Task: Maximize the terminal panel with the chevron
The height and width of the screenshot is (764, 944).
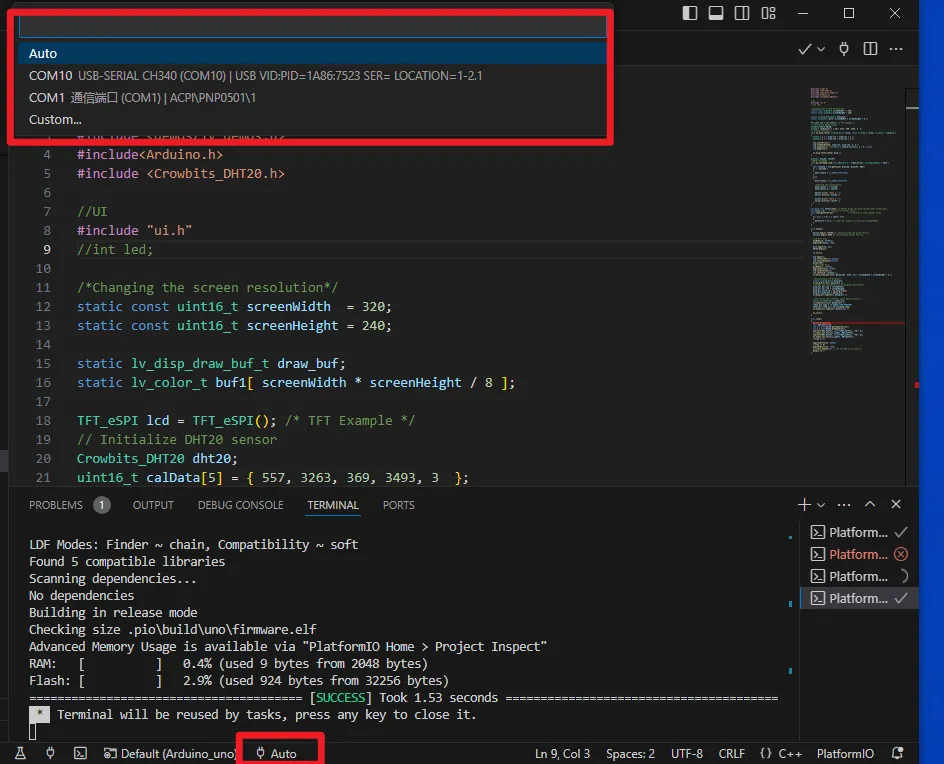Action: 870,505
